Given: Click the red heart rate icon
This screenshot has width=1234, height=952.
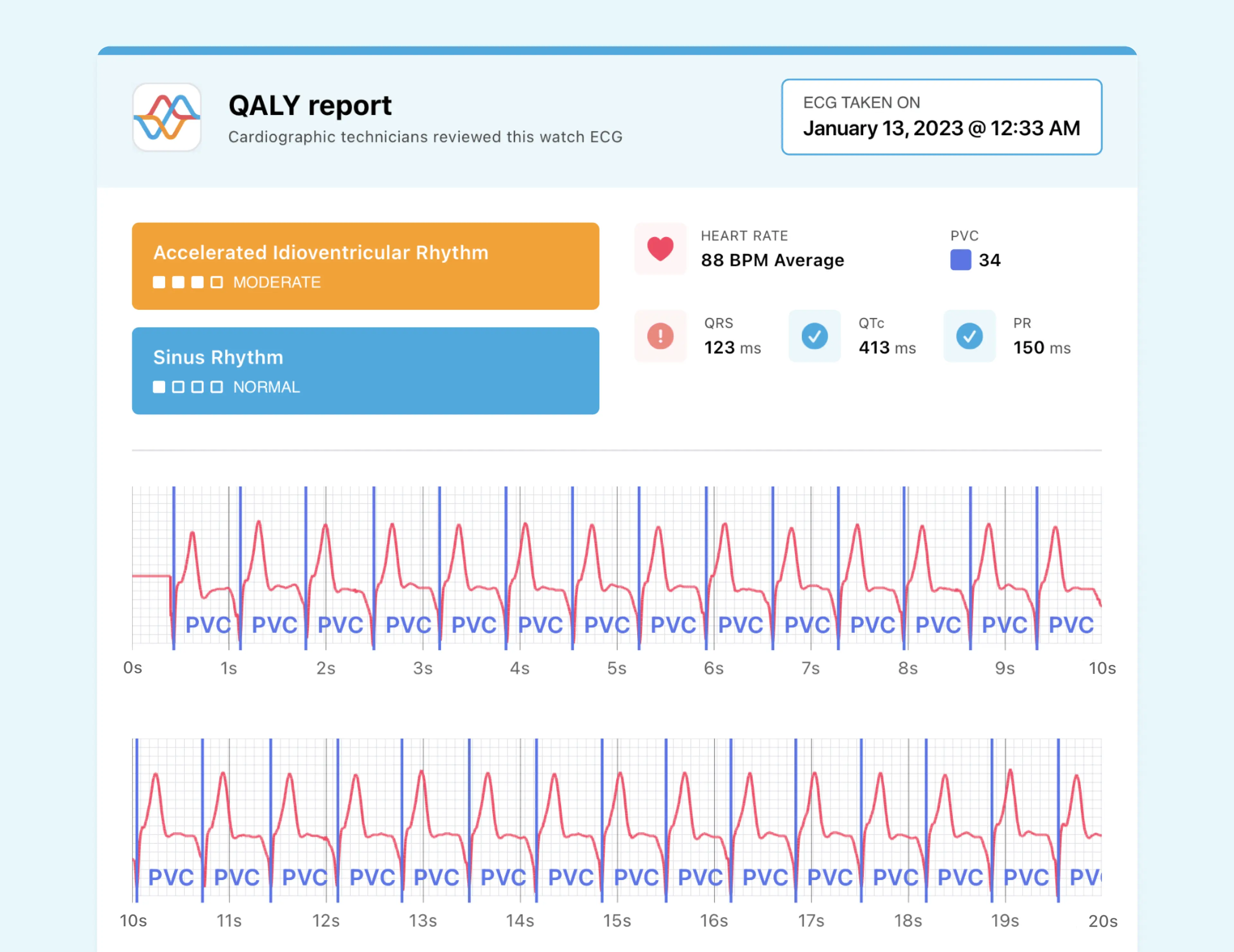Looking at the screenshot, I should pos(660,249).
